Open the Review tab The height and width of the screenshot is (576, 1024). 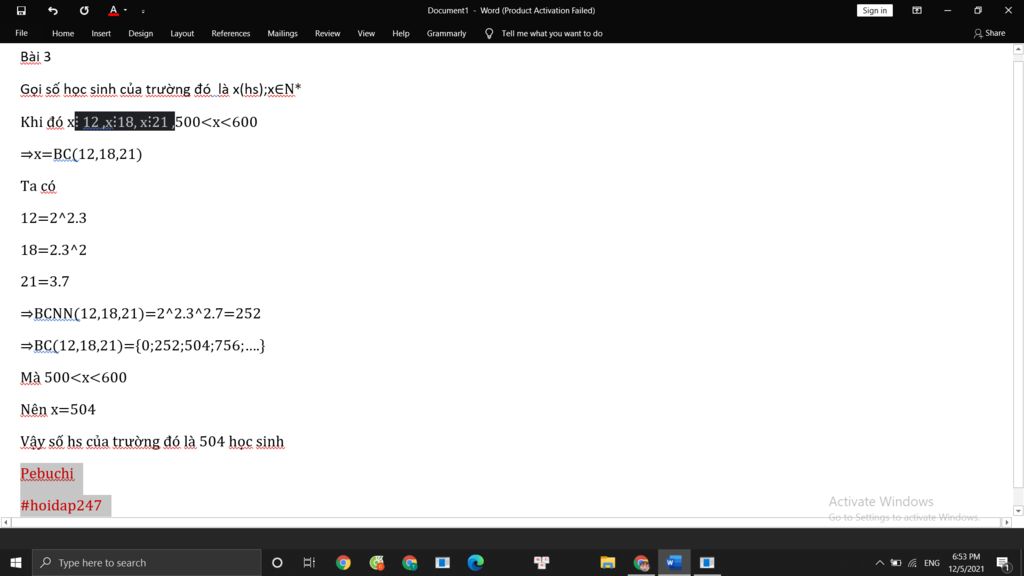click(x=327, y=33)
